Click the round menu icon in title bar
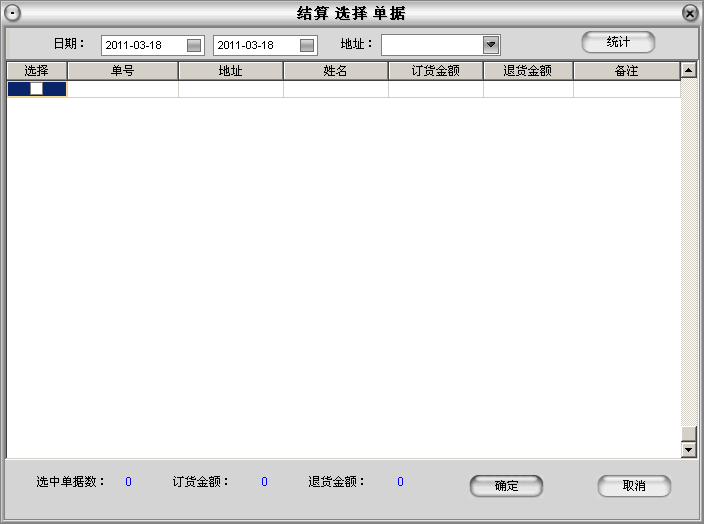This screenshot has width=704, height=524. [x=13, y=13]
